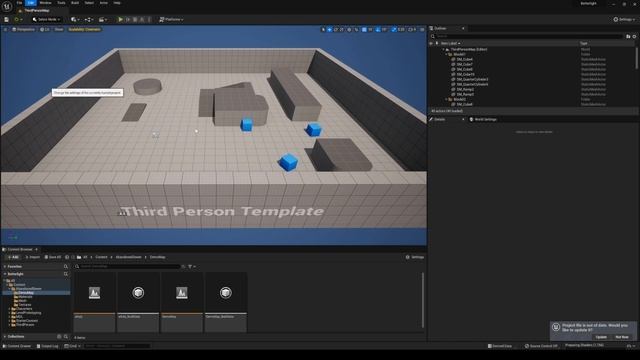Open the Edit menu
640x360 pixels.
coord(31,3)
